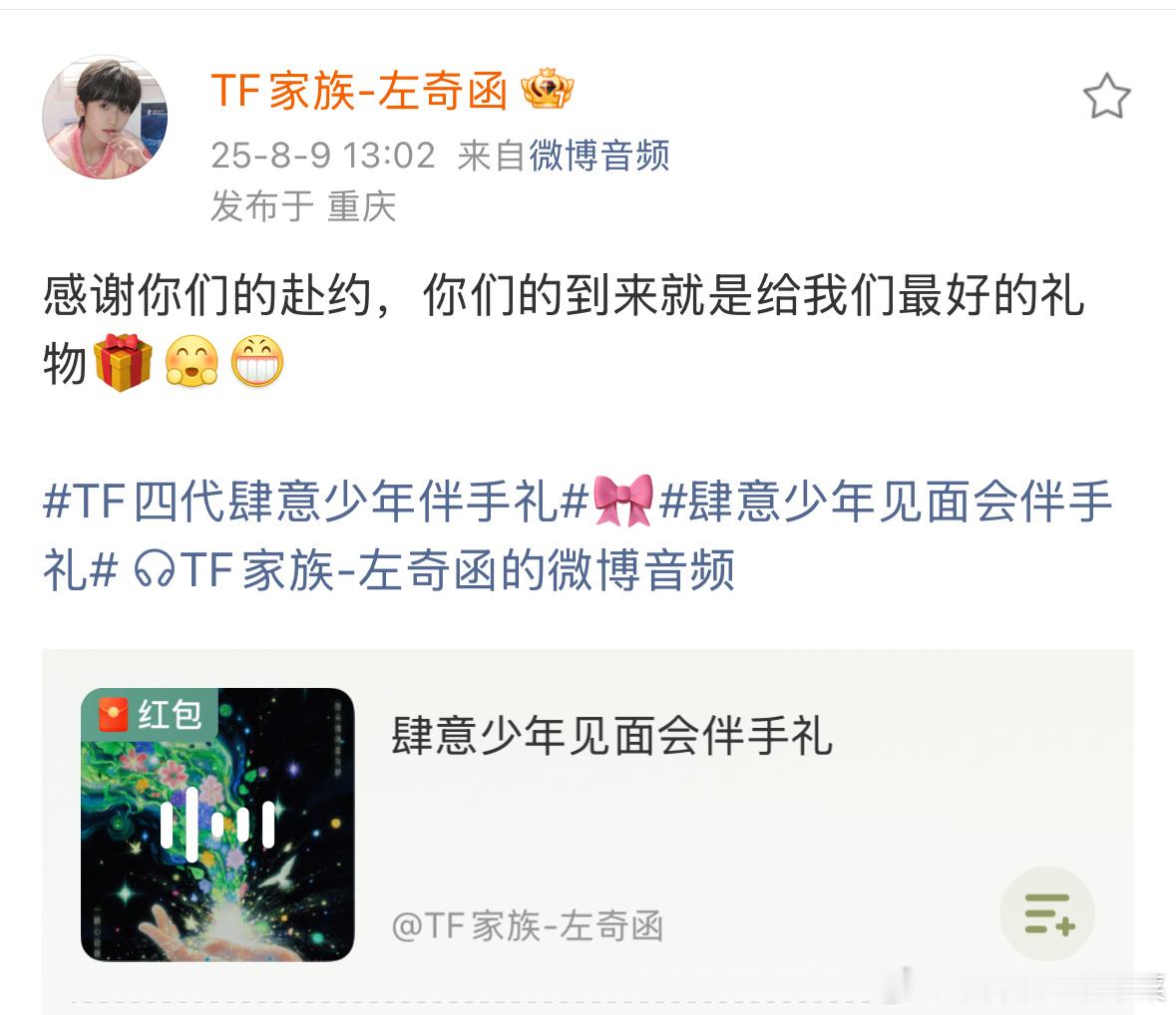Click @TF家族-左奇函 on the audio card

tap(528, 926)
